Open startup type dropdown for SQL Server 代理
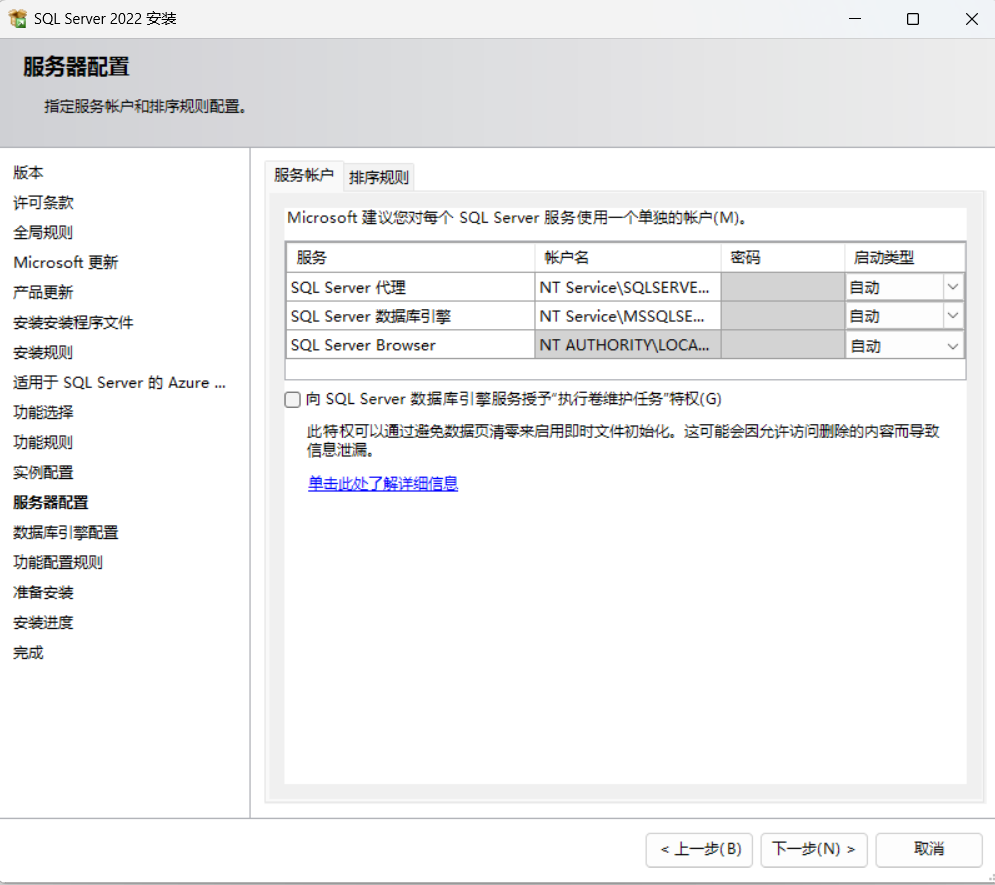 (952, 287)
